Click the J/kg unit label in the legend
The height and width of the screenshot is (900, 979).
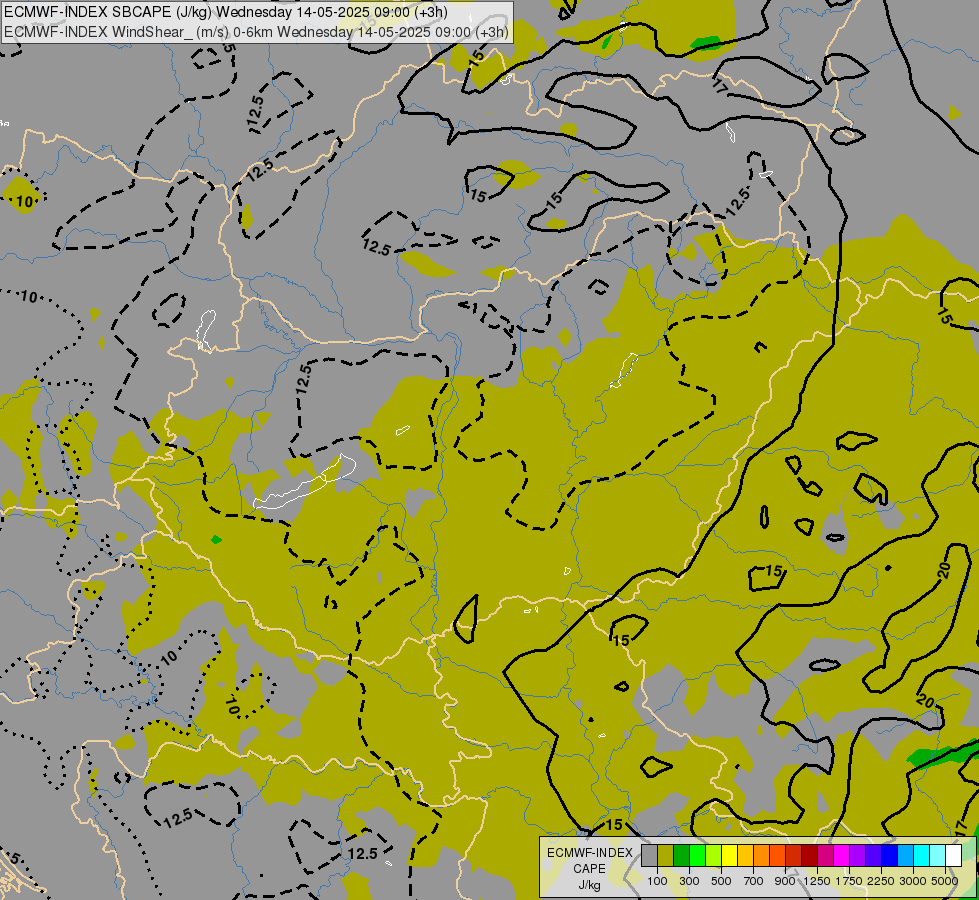coord(589,885)
